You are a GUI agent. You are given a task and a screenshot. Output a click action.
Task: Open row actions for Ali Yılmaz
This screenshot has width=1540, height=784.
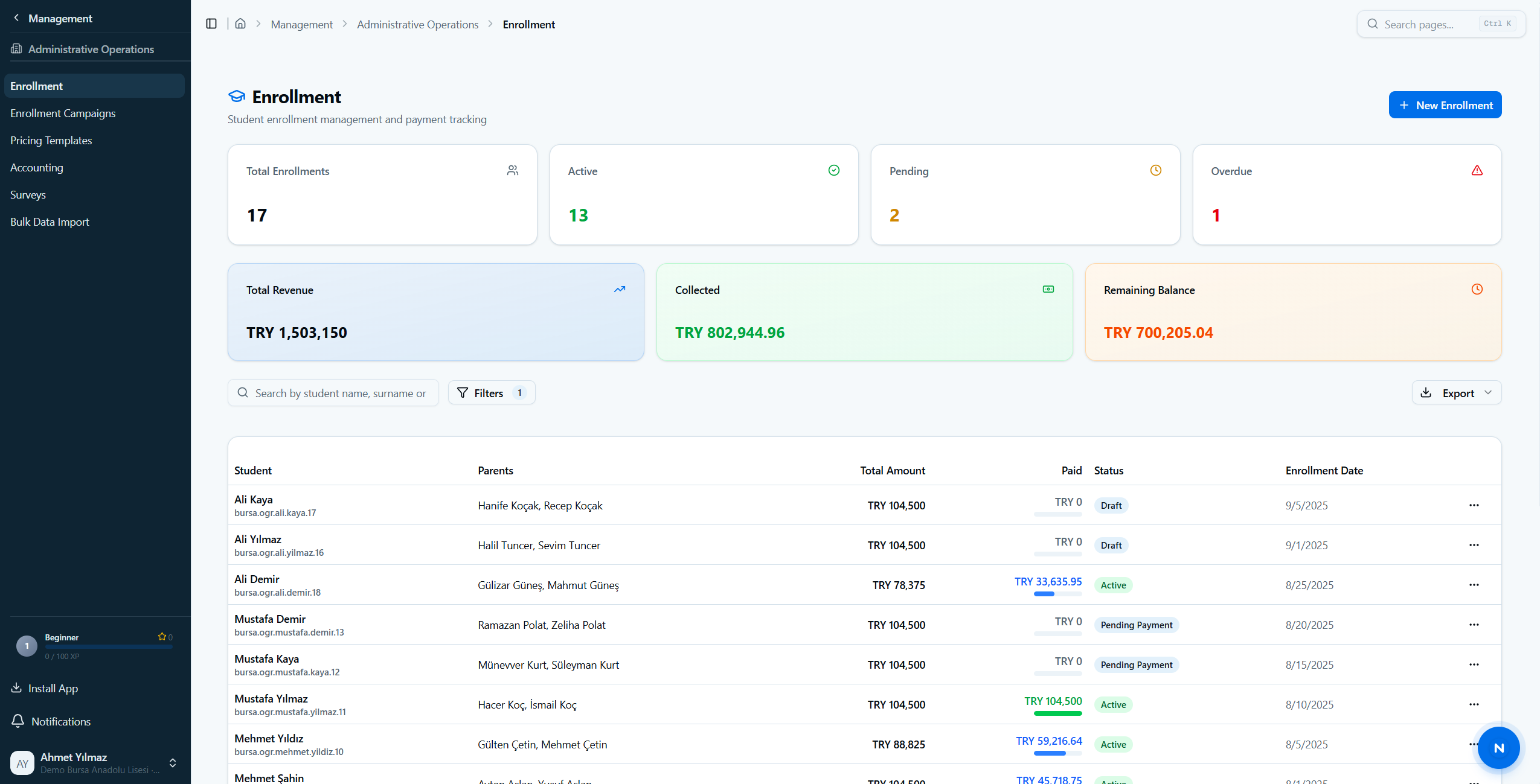[x=1474, y=545]
